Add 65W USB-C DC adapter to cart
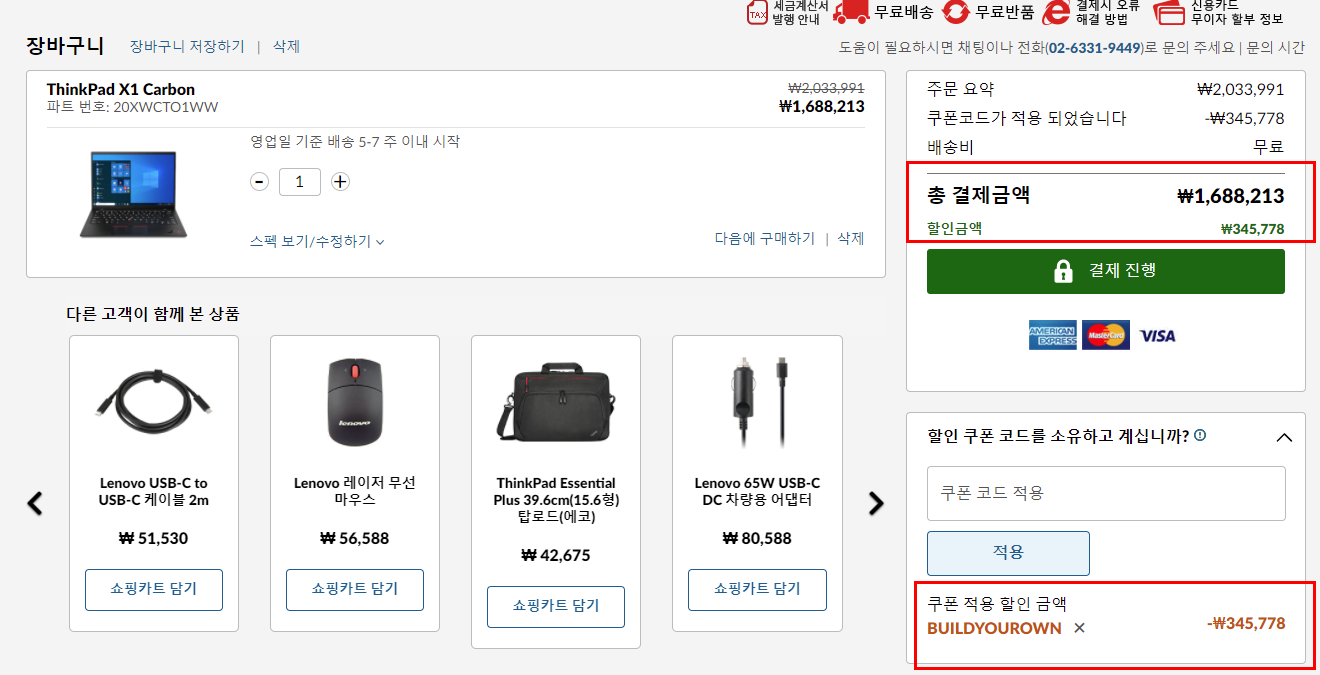Image resolution: width=1320 pixels, height=675 pixels. (x=757, y=589)
